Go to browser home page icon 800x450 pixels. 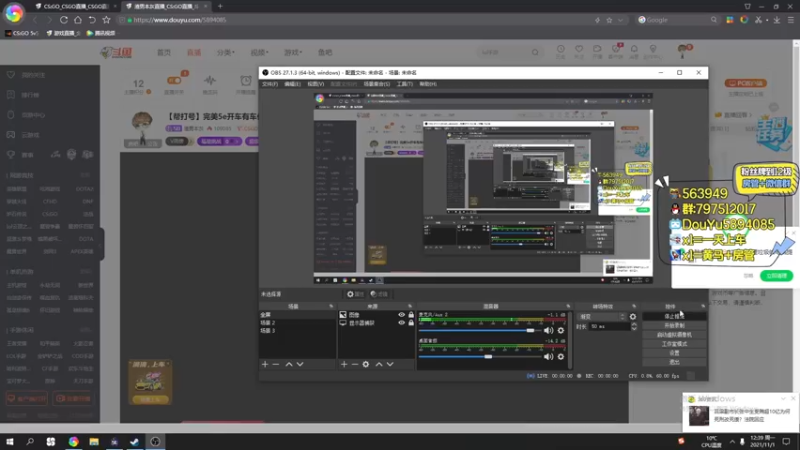(x=78, y=20)
